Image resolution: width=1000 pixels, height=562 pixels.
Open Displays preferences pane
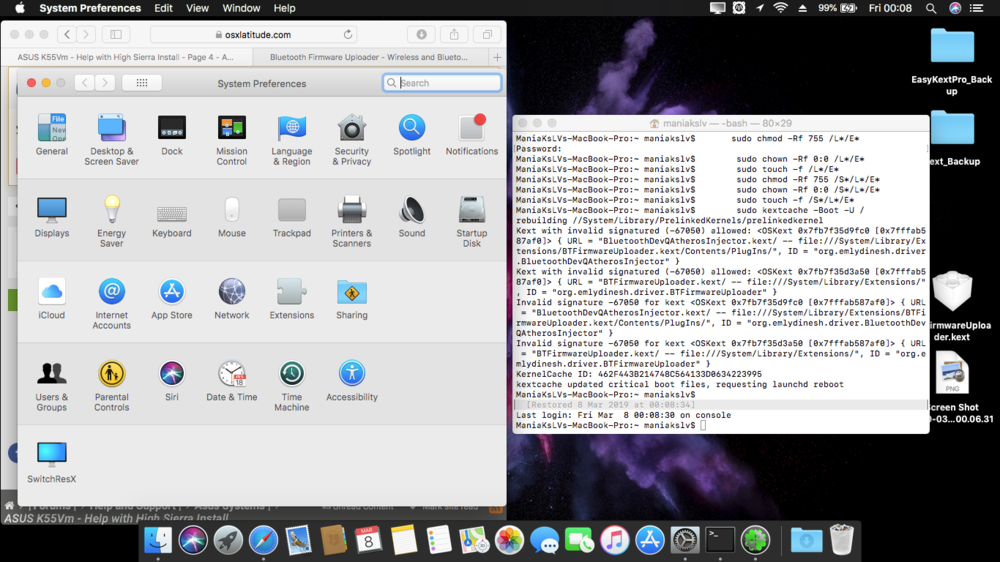tap(52, 217)
